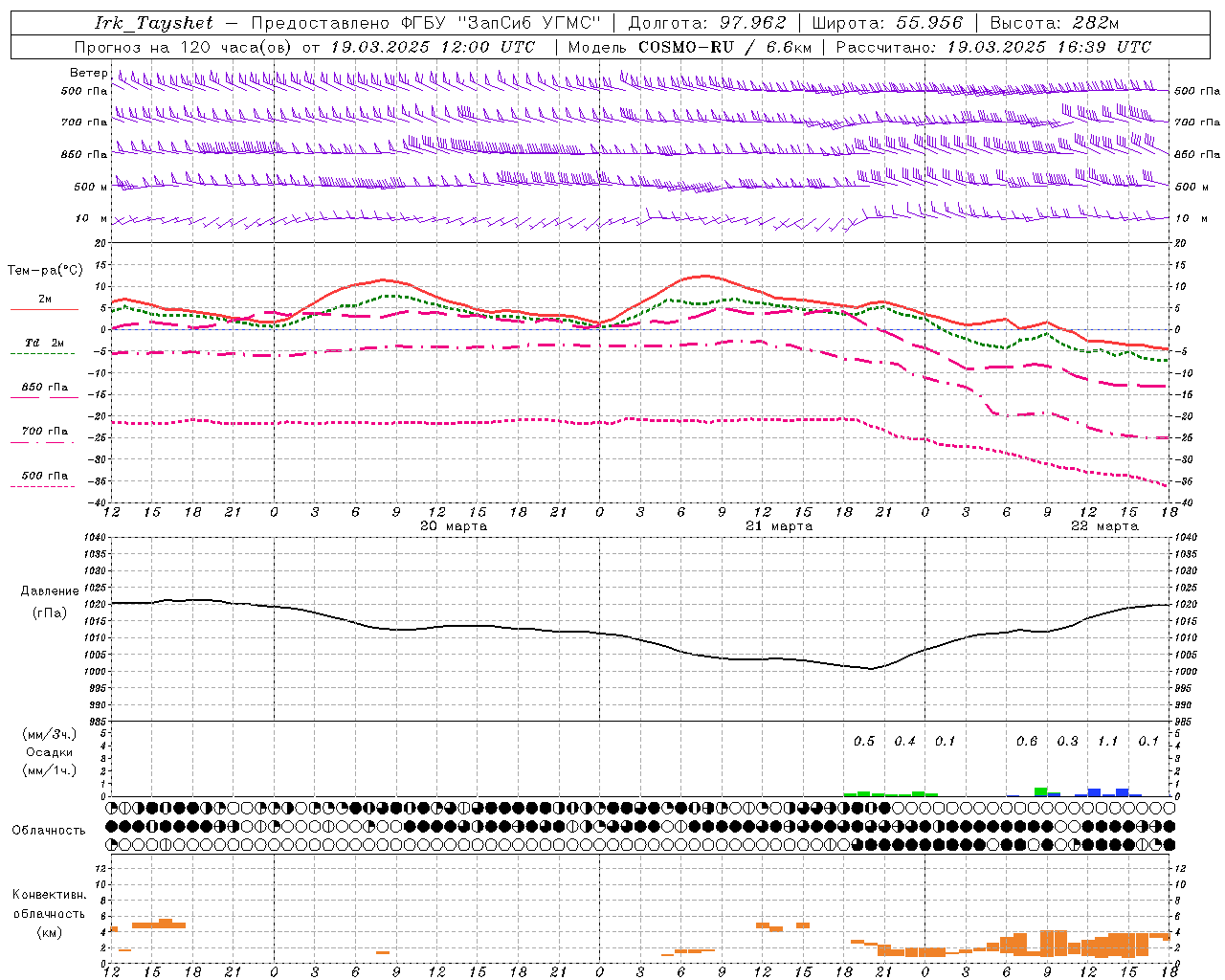The width and height of the screenshot is (1225, 980).
Task: Click the 'Широта: 55.956' latitude value
Action: [x=887, y=23]
